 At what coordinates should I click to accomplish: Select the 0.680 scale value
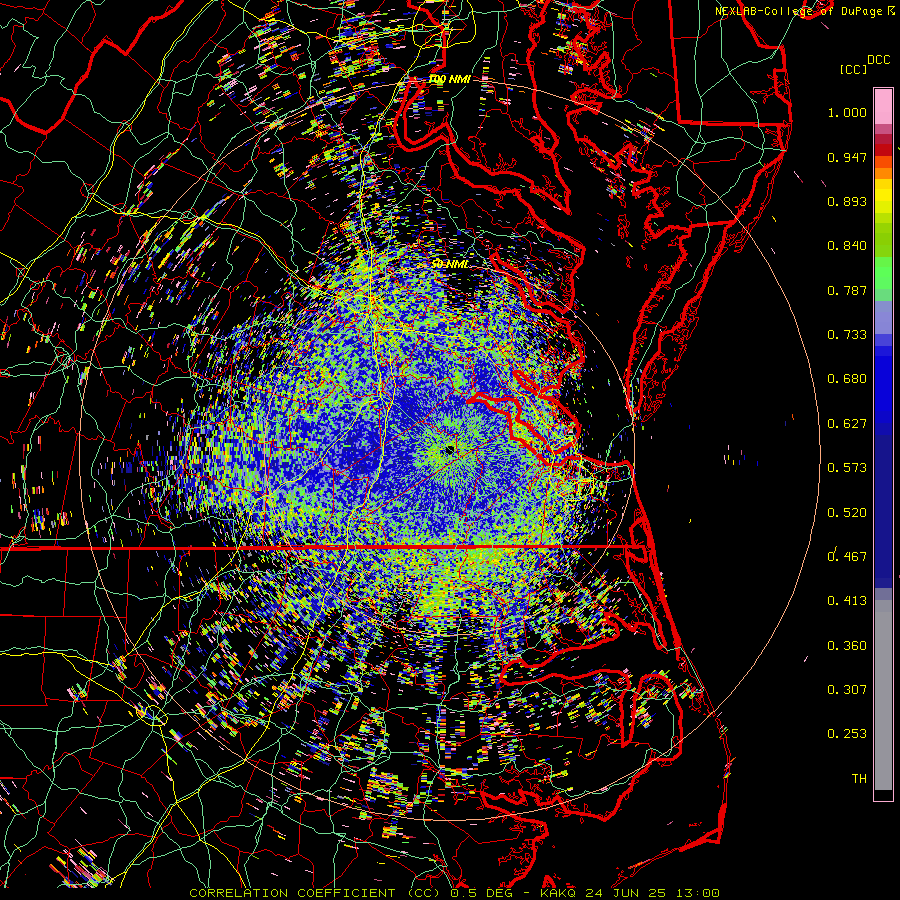point(847,379)
